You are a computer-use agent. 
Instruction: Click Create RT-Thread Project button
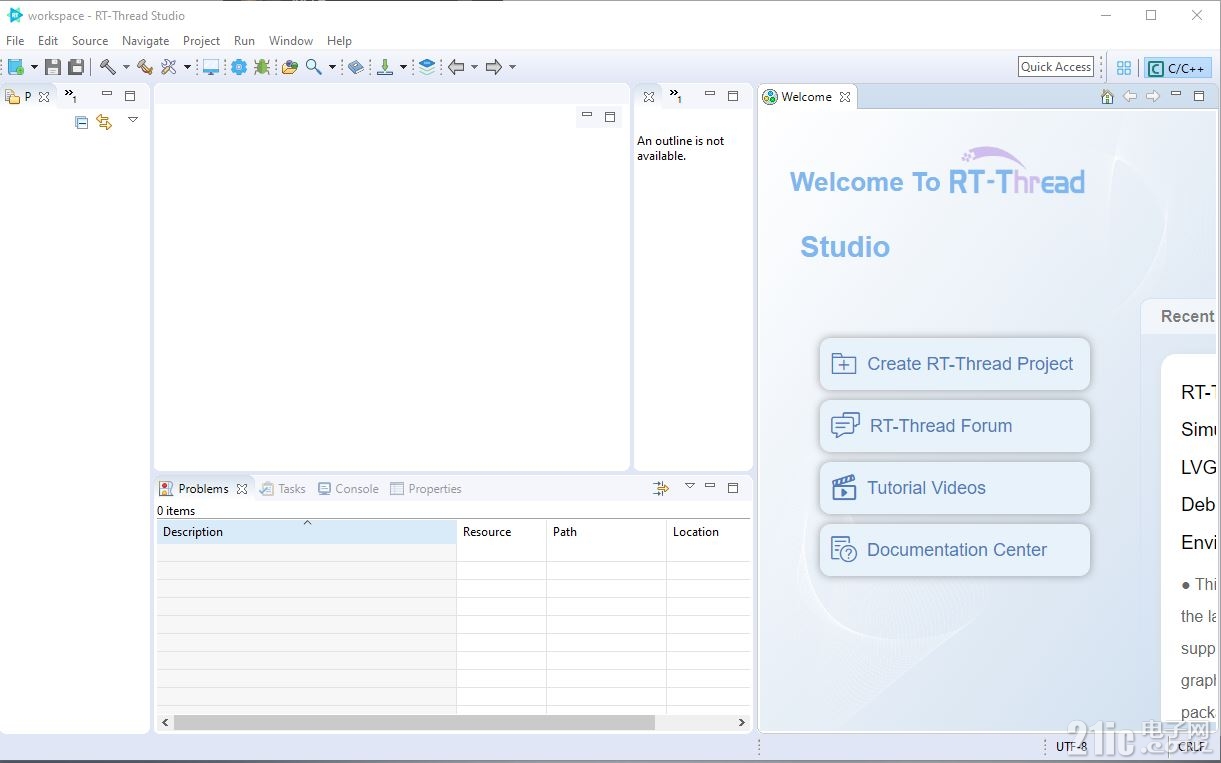[955, 364]
